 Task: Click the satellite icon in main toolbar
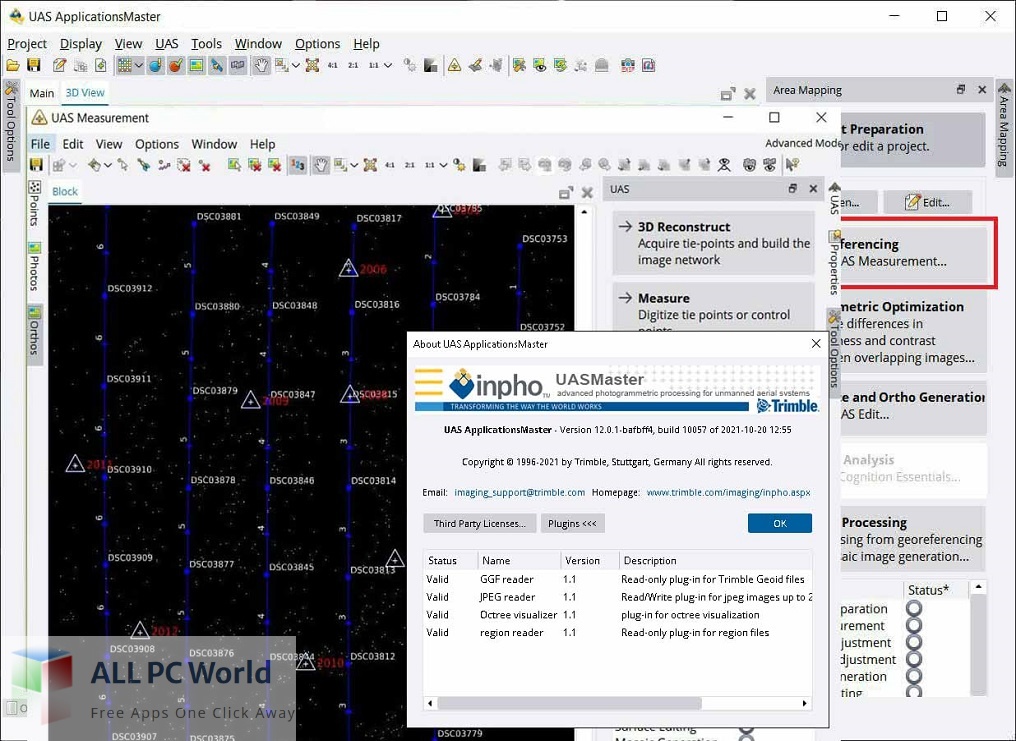pyautogui.click(x=217, y=65)
